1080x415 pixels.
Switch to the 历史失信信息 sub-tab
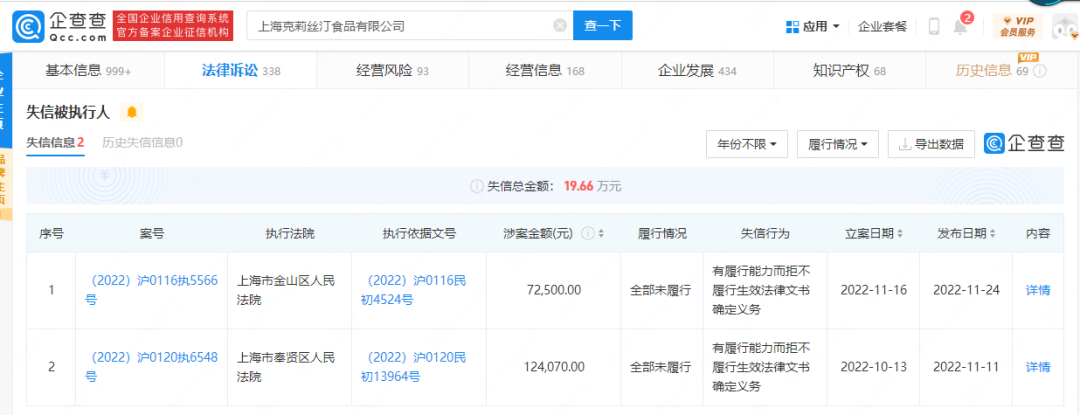click(x=142, y=143)
